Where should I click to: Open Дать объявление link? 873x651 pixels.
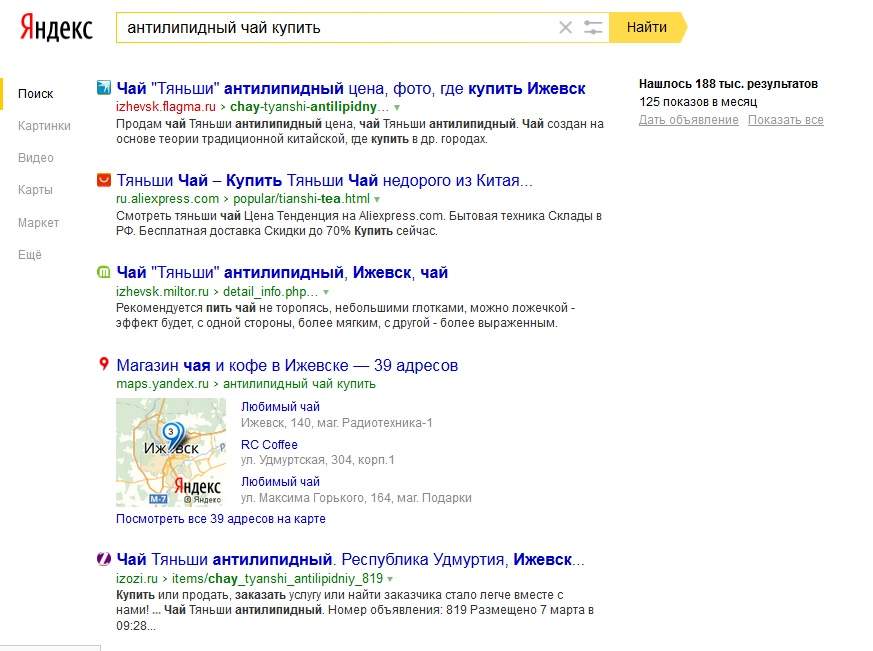(689, 120)
